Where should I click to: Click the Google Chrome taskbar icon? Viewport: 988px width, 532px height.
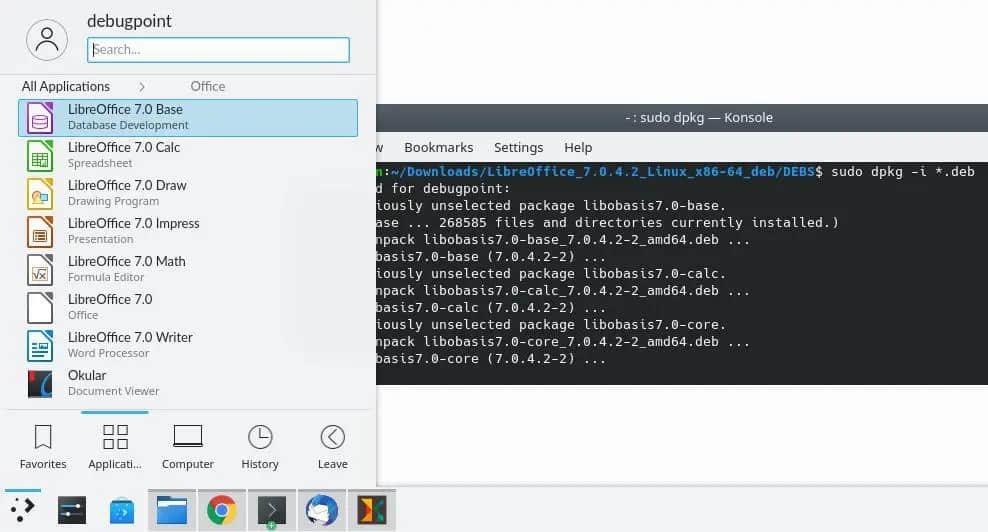point(222,510)
